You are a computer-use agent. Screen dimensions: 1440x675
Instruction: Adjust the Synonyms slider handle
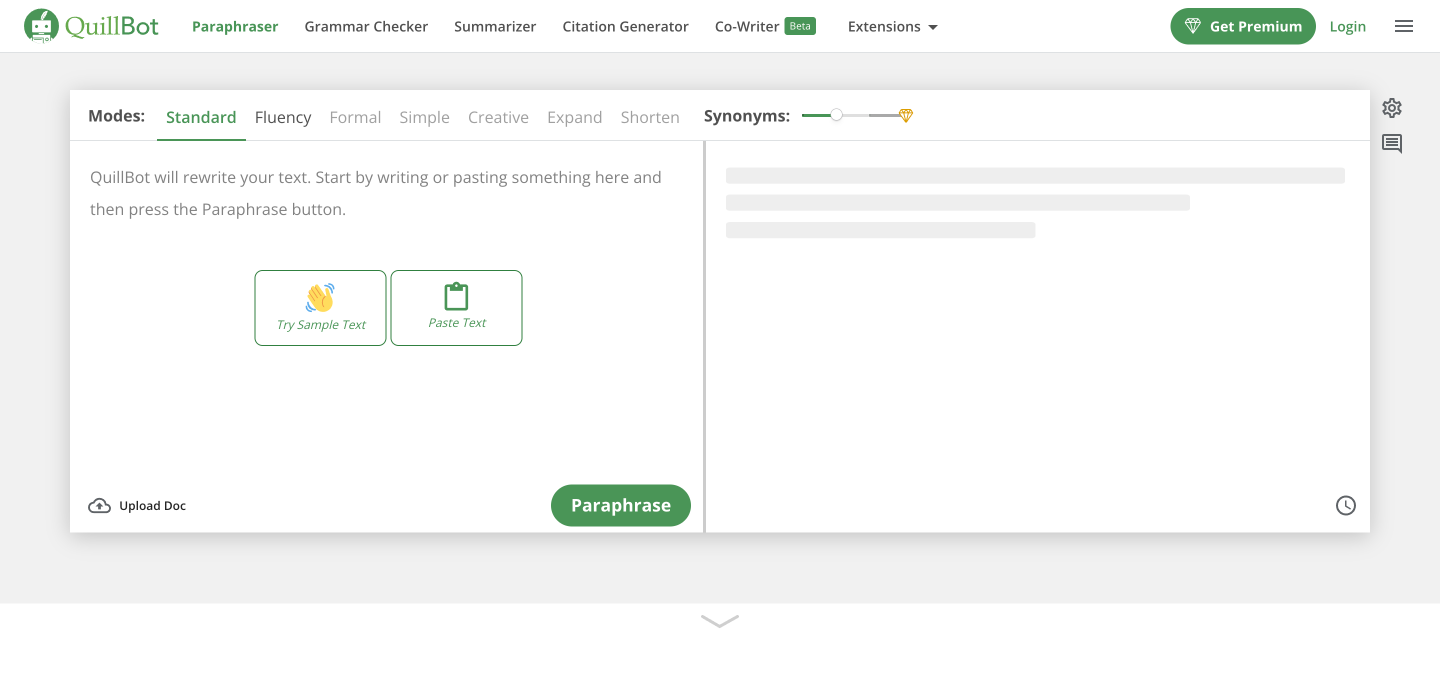pos(837,116)
